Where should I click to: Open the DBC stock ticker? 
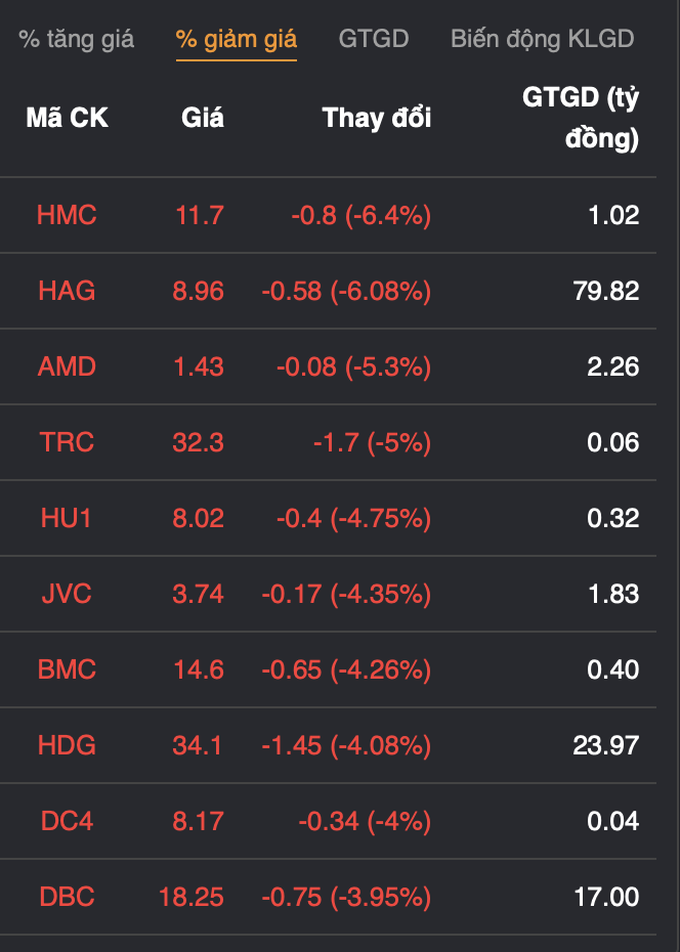[x=67, y=897]
